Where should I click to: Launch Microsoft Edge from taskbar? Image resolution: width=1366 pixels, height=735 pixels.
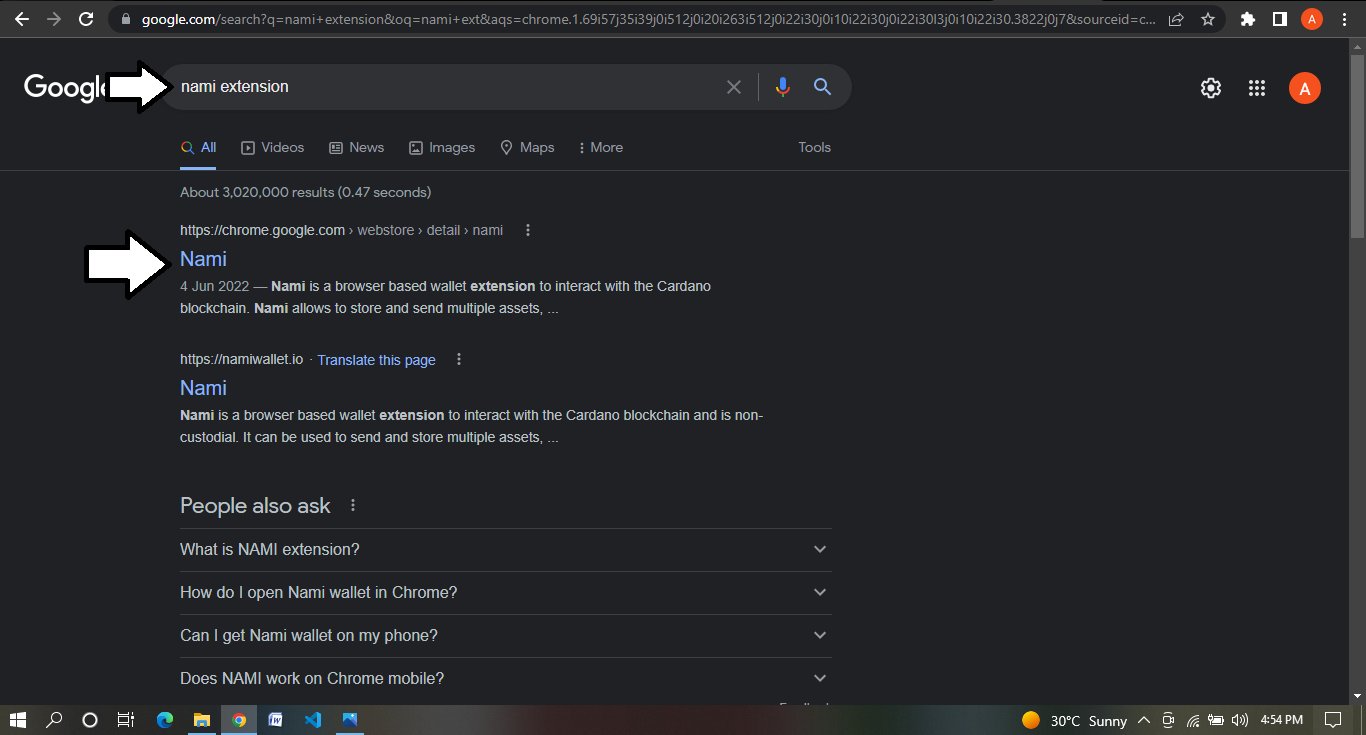165,719
